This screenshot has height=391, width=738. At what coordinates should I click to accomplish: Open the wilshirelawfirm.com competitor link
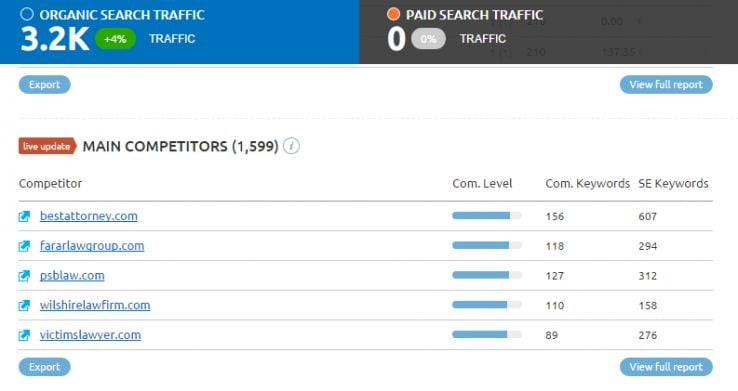coord(95,305)
